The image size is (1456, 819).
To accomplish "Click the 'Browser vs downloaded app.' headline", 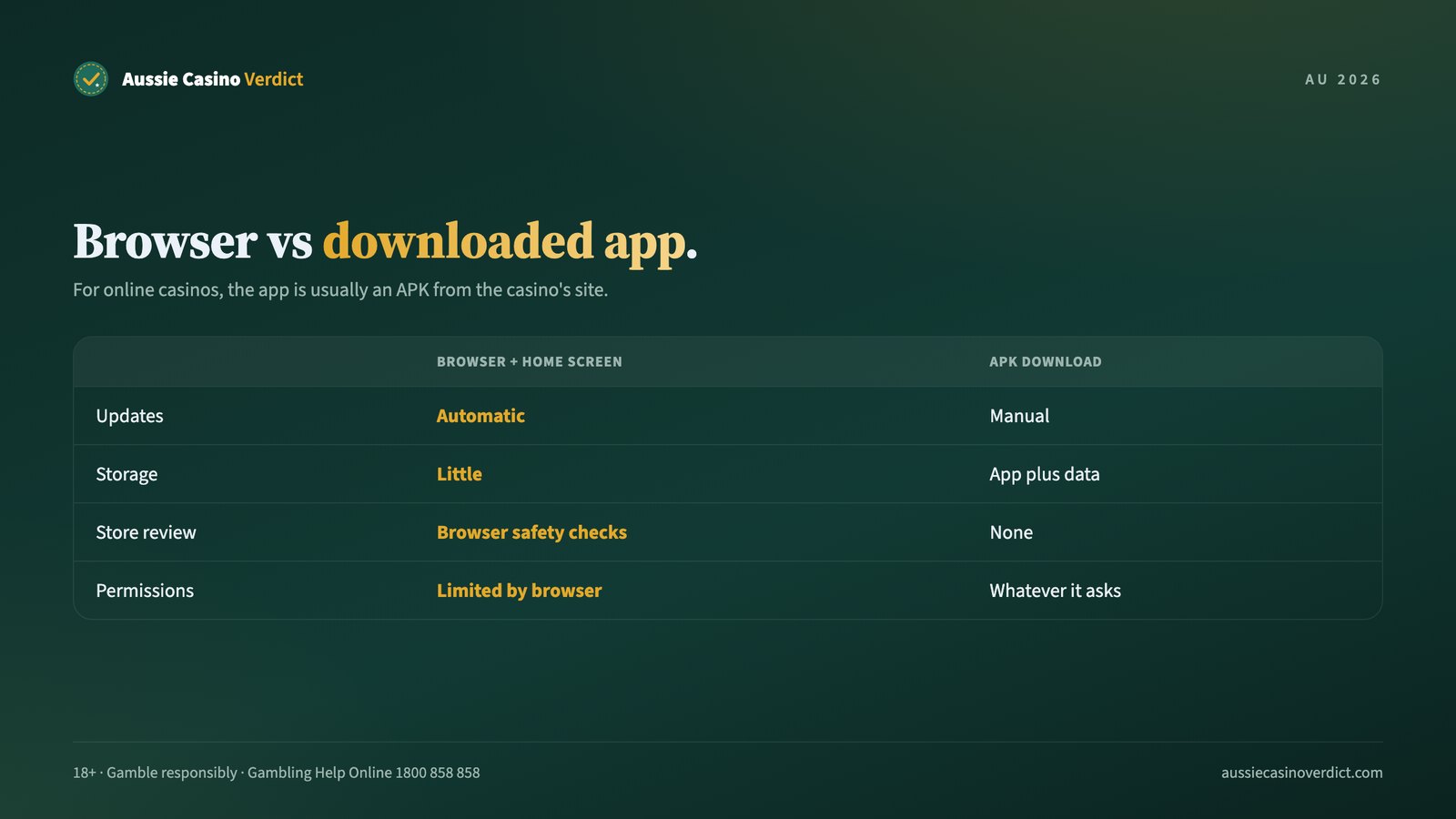I will tap(385, 242).
